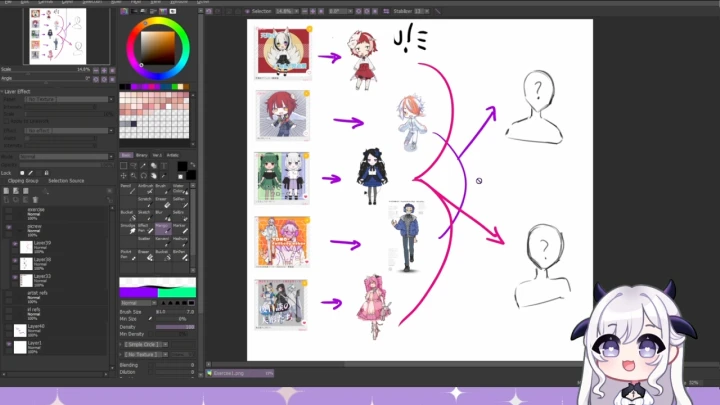Show Layer40 visibility
The image size is (720, 405).
click(9, 327)
